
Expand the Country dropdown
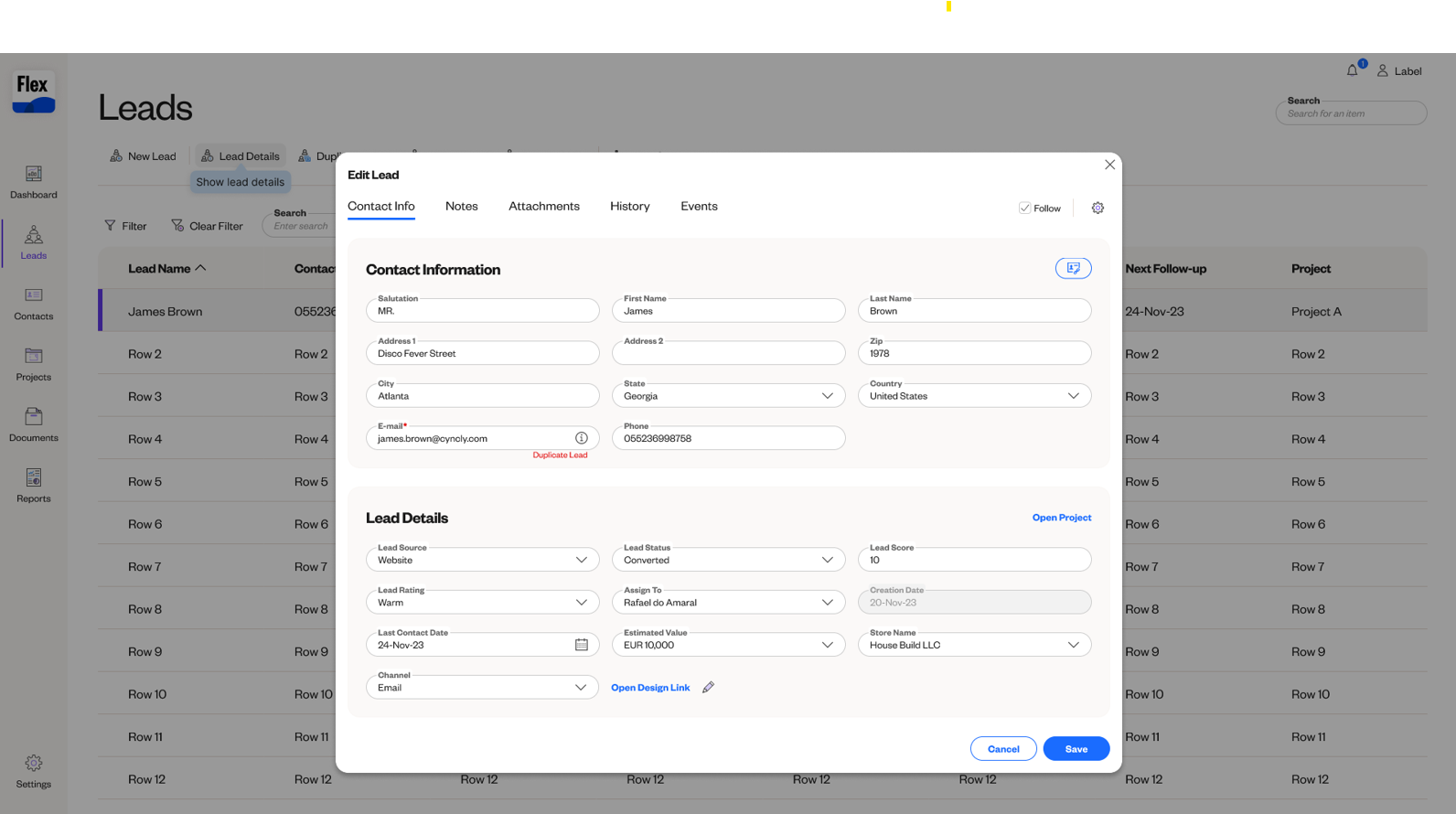pyautogui.click(x=975, y=396)
